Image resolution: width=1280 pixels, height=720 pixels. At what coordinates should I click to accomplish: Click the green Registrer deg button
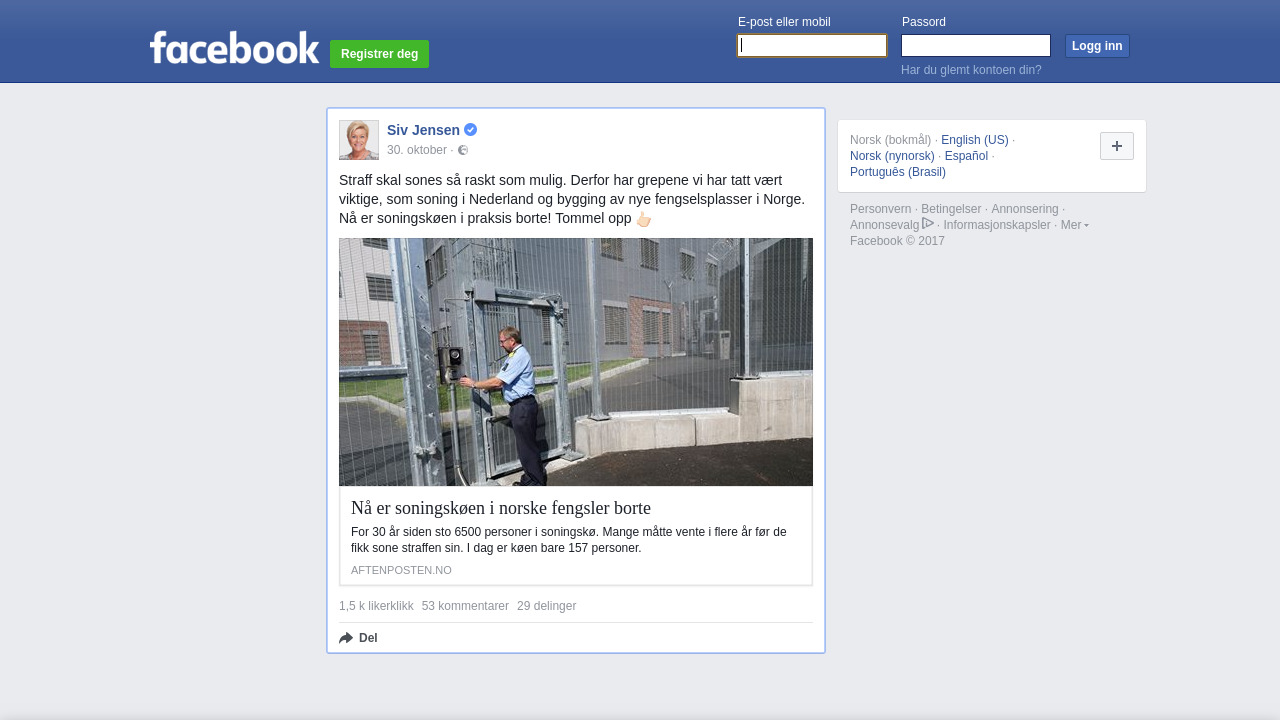[x=379, y=54]
